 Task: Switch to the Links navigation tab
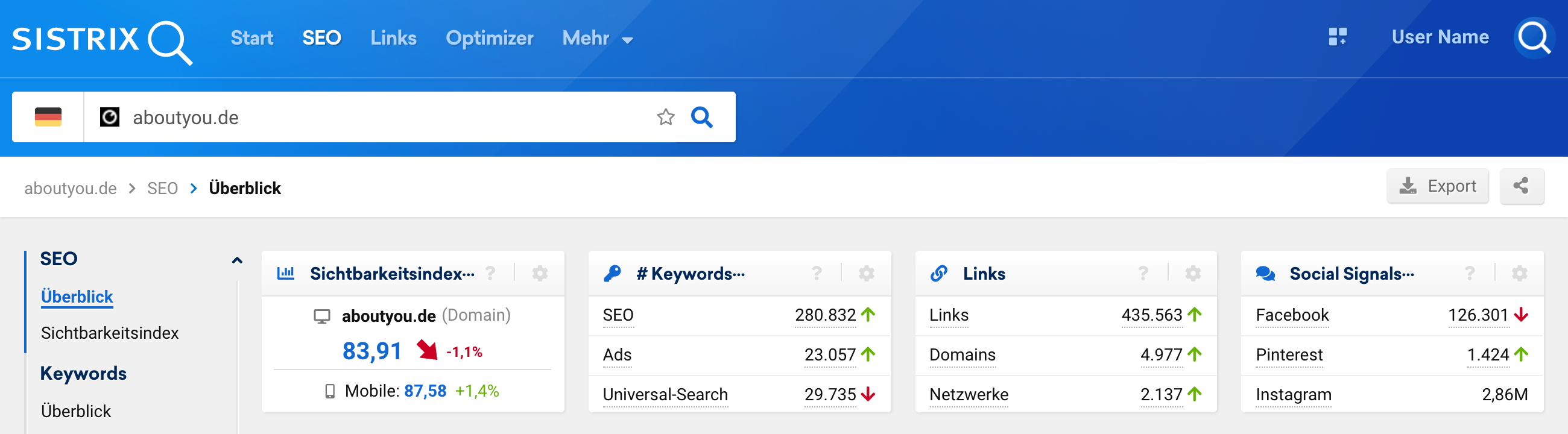point(393,39)
